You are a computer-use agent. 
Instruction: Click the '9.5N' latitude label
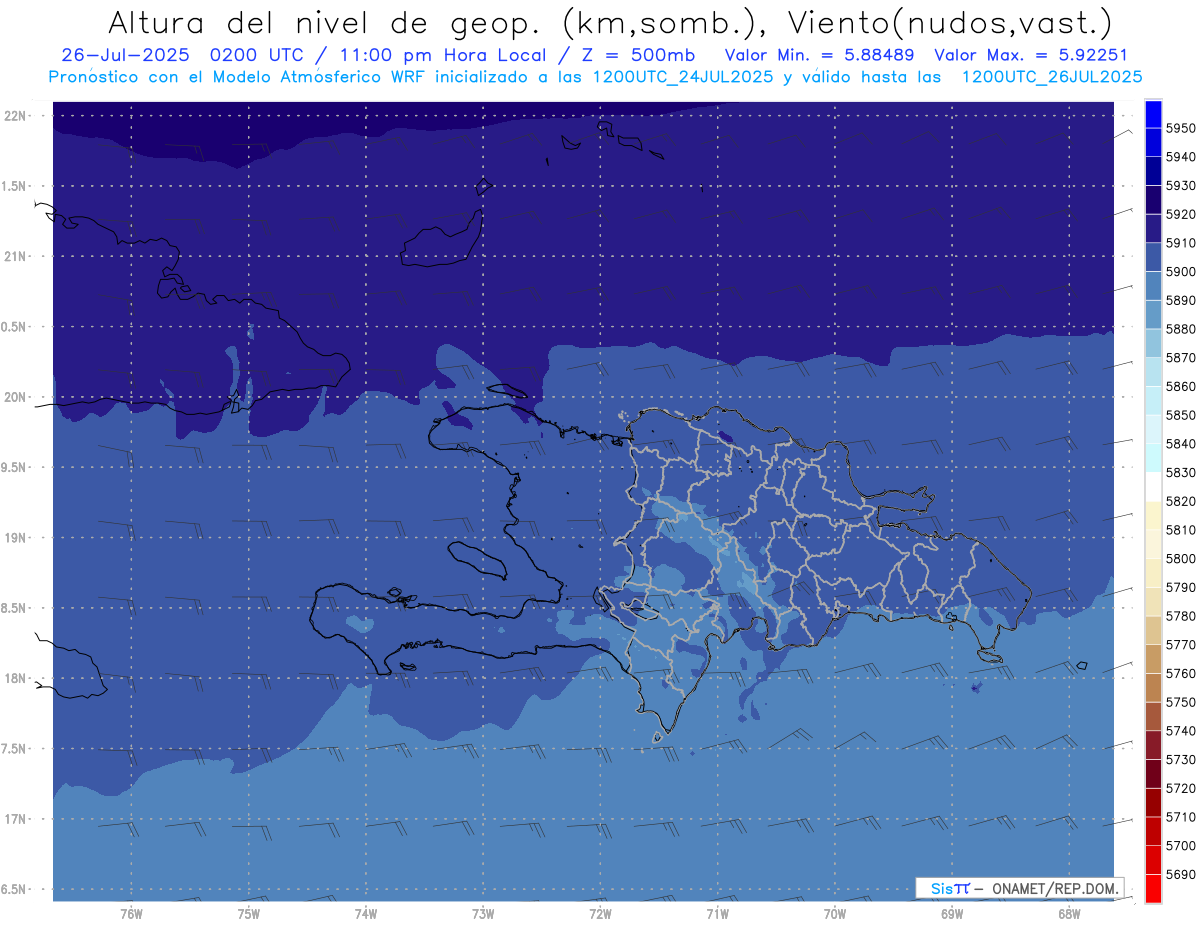coord(13,468)
